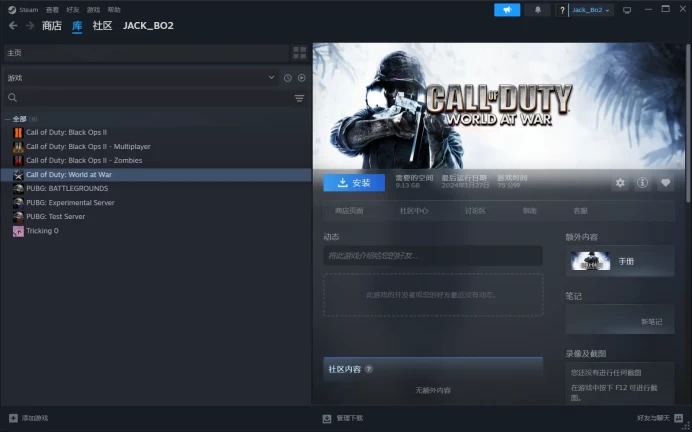Screen dimensions: 692x432
Task: Show ready-to-play games play icon
Action: click(x=301, y=78)
